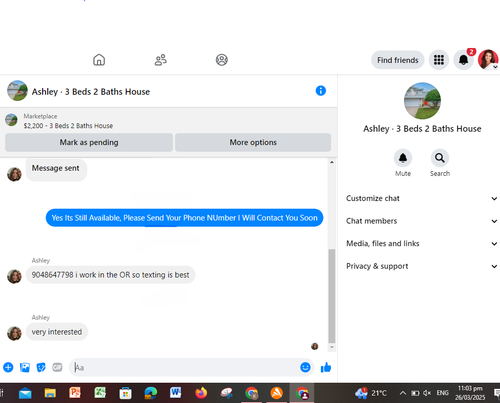This screenshot has width=500, height=403.
Task: Click the 'very interested' message bubble
Action: point(57,332)
